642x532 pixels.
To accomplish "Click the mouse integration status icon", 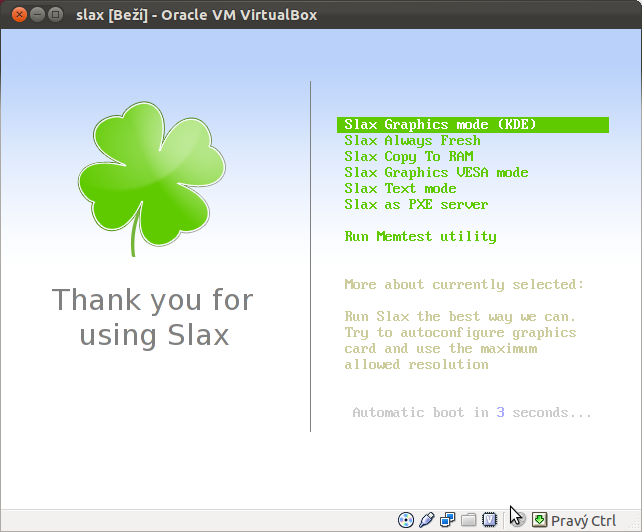I will point(518,520).
